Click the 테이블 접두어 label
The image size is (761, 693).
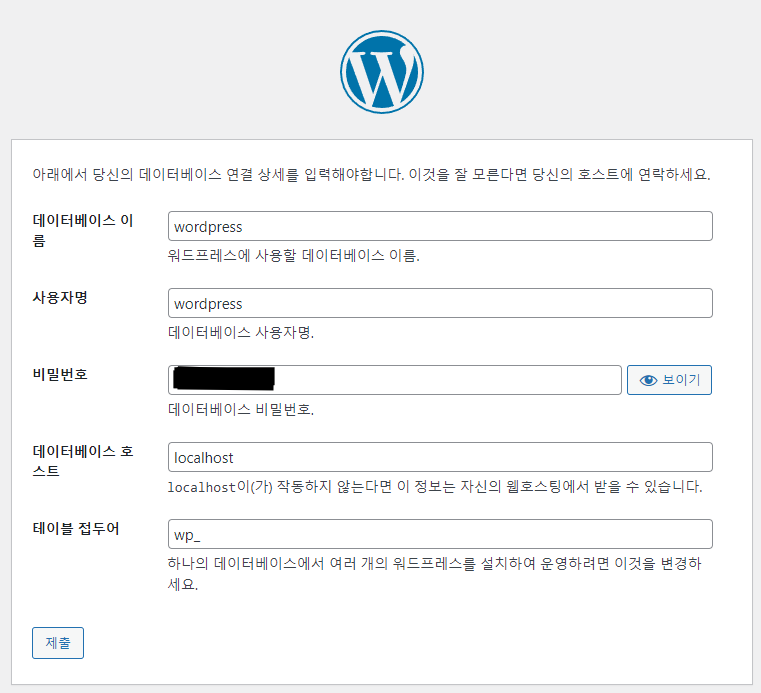(x=76, y=528)
